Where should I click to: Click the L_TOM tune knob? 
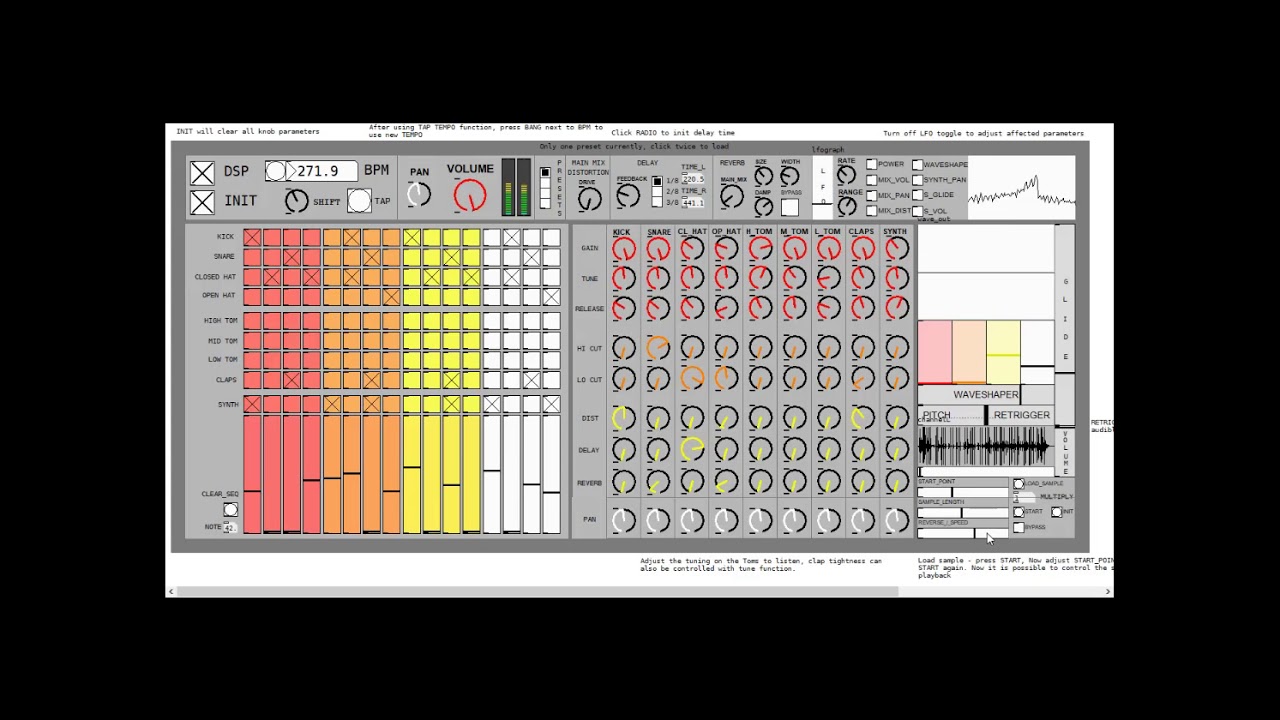pos(828,278)
